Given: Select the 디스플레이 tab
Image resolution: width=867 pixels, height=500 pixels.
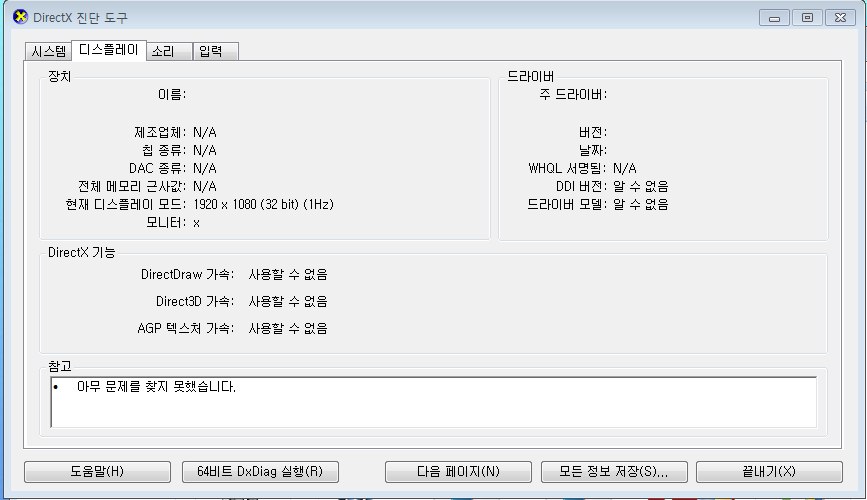Looking at the screenshot, I should coord(109,50).
